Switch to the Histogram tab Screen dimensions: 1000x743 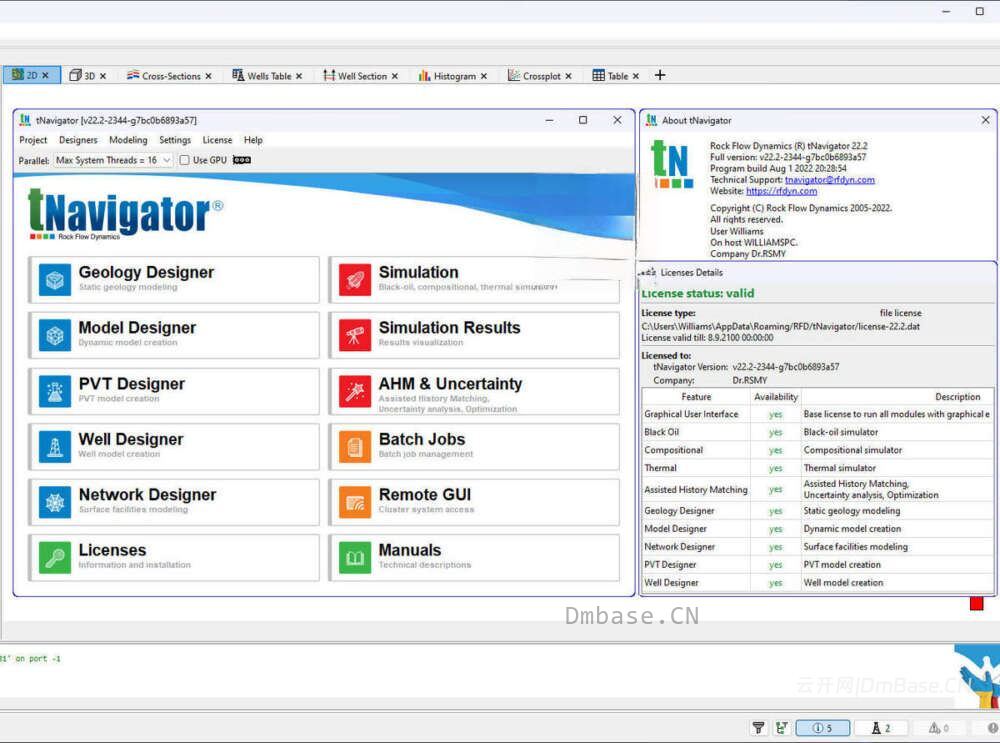pos(453,75)
